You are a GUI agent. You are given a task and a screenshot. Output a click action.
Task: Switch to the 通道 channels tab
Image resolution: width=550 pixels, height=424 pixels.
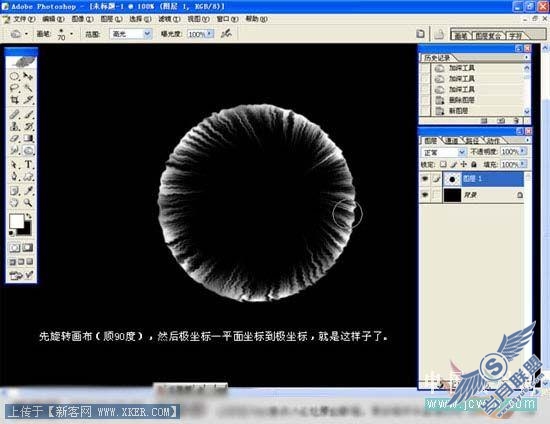click(451, 141)
